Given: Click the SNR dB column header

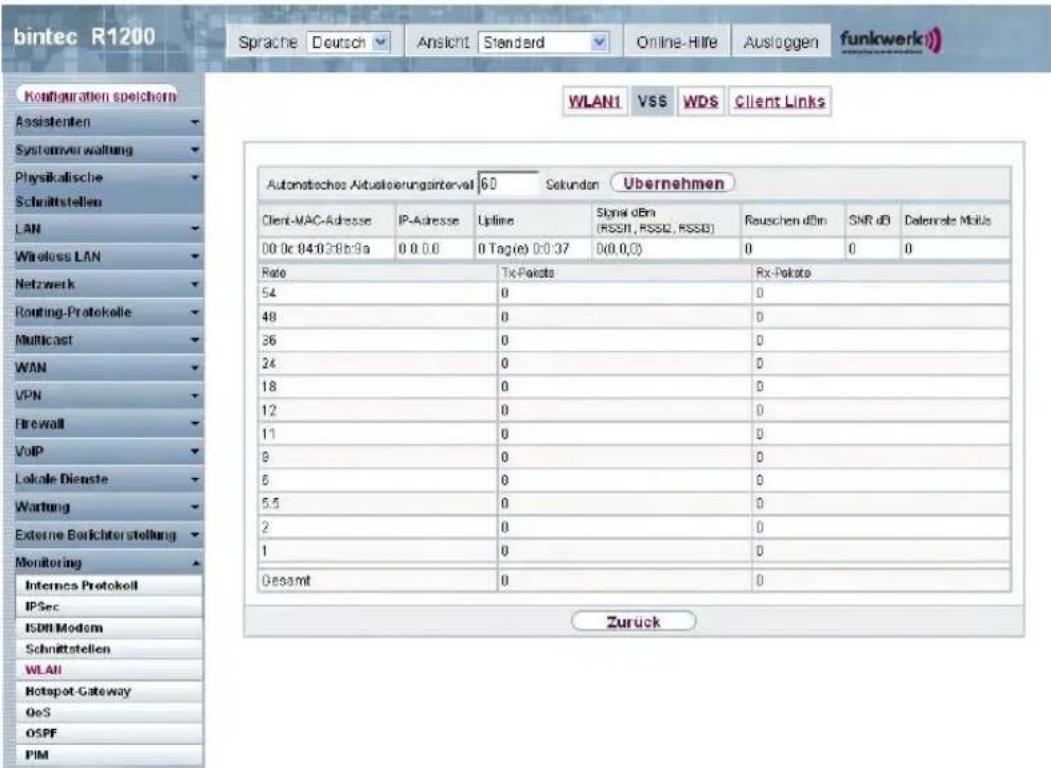Looking at the screenshot, I should [869, 220].
